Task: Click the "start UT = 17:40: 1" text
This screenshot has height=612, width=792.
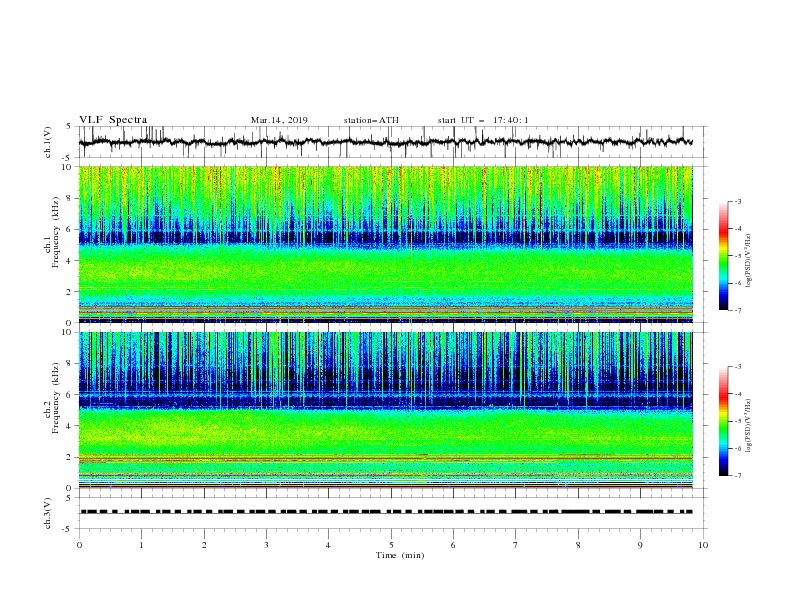Action: point(483,120)
